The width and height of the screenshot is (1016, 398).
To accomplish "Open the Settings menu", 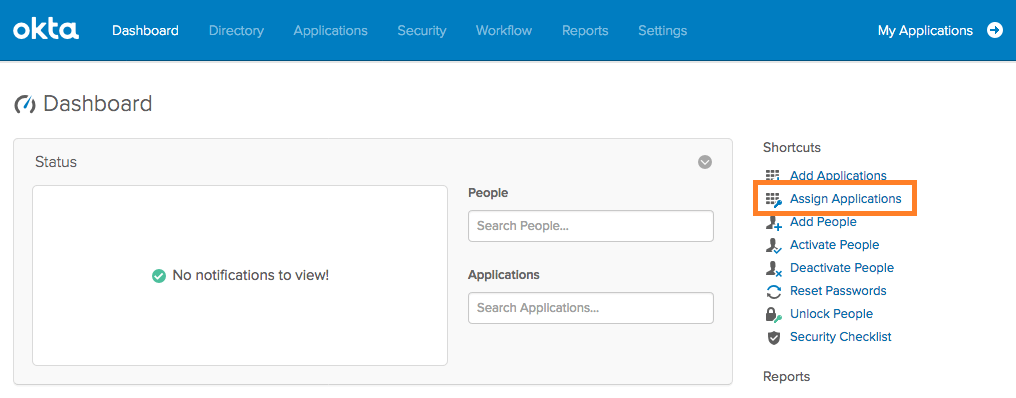I will click(x=662, y=30).
